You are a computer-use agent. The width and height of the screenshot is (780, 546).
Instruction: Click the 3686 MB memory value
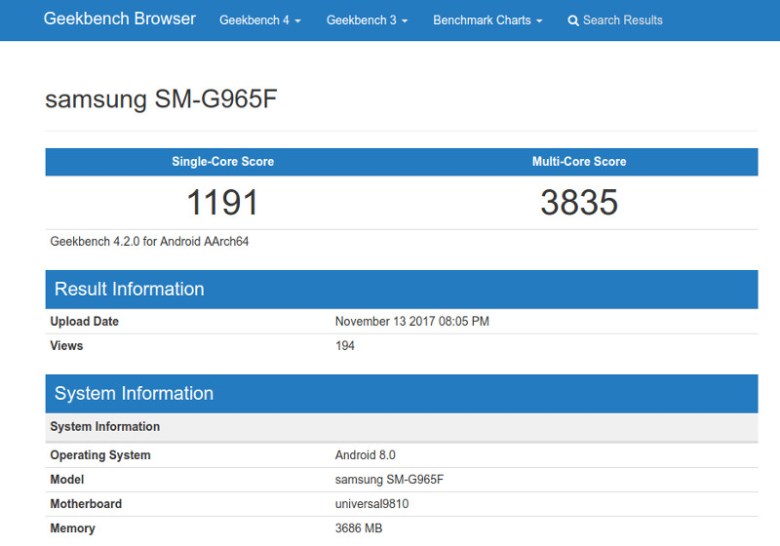coord(358,528)
